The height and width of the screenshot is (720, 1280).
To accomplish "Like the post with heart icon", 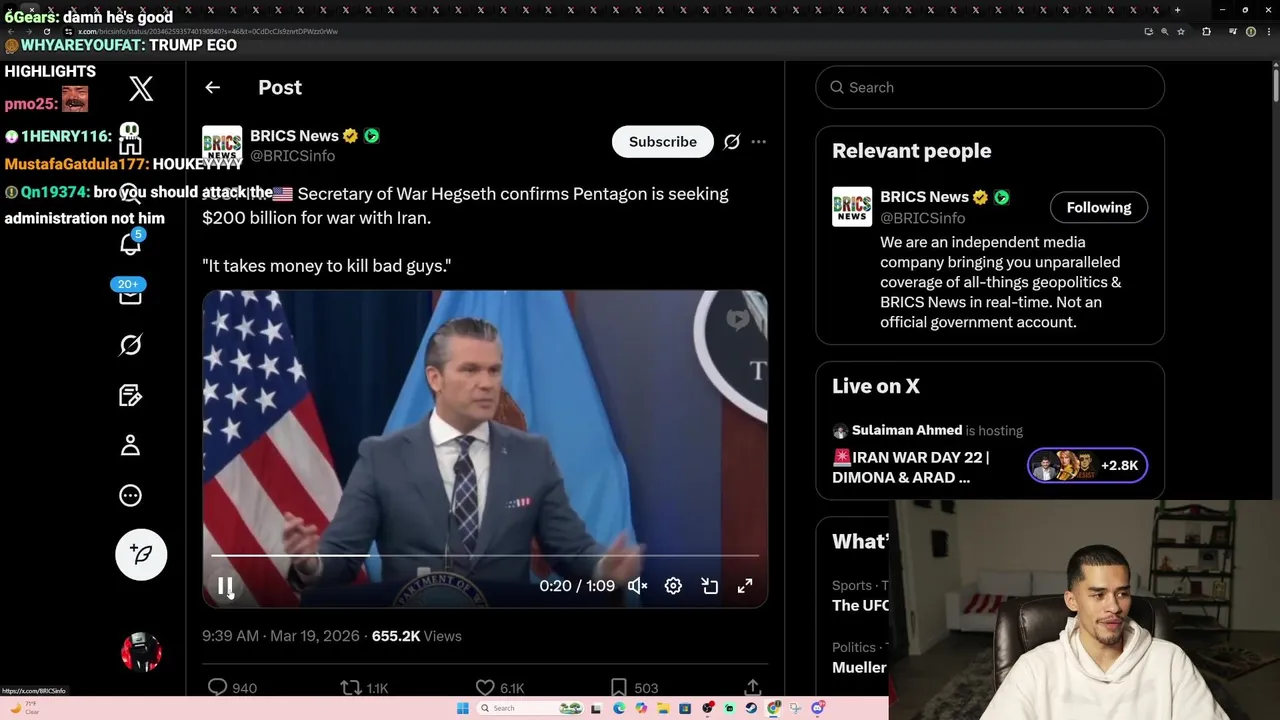I will [485, 687].
